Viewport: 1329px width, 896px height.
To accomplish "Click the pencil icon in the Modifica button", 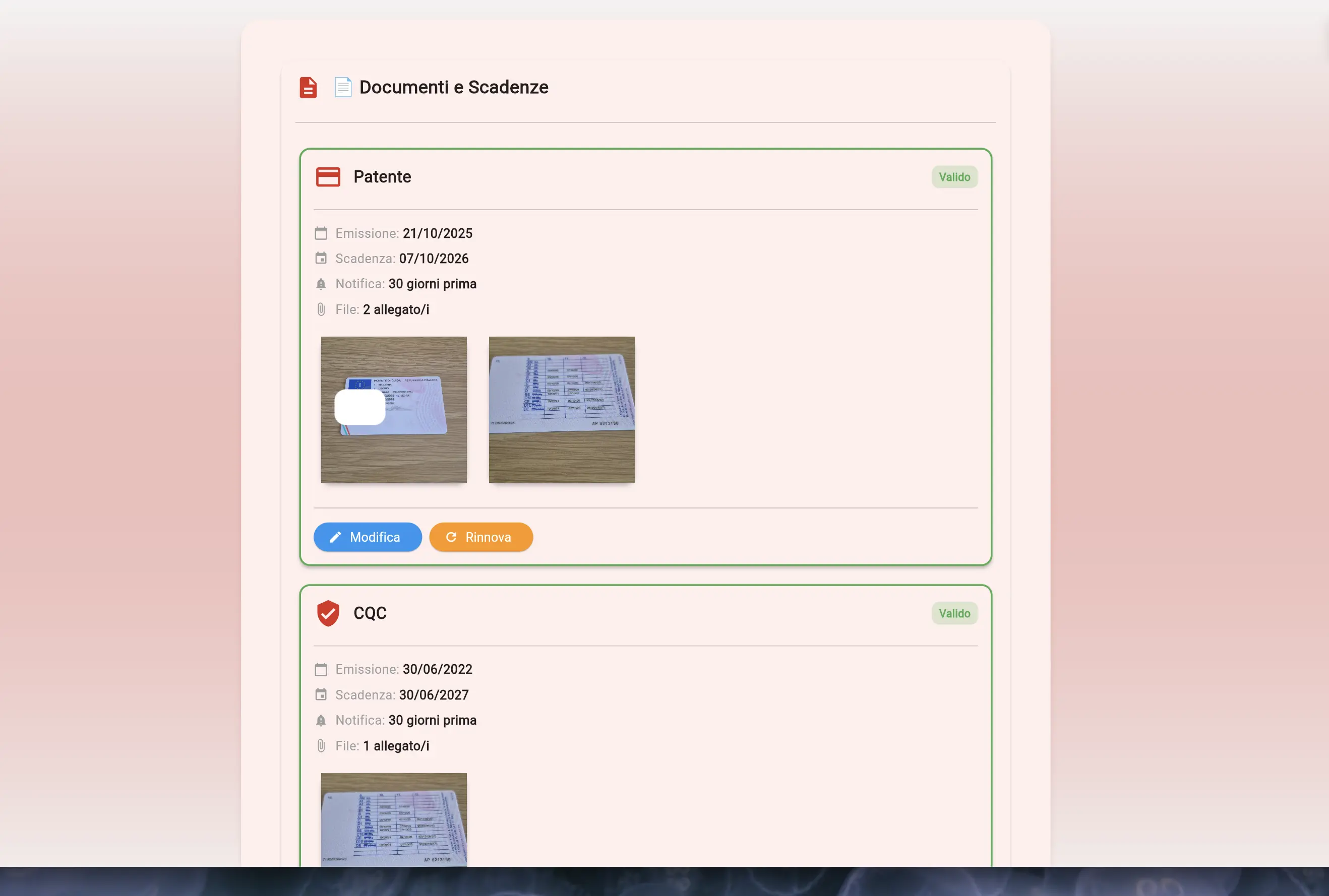I will click(x=336, y=537).
